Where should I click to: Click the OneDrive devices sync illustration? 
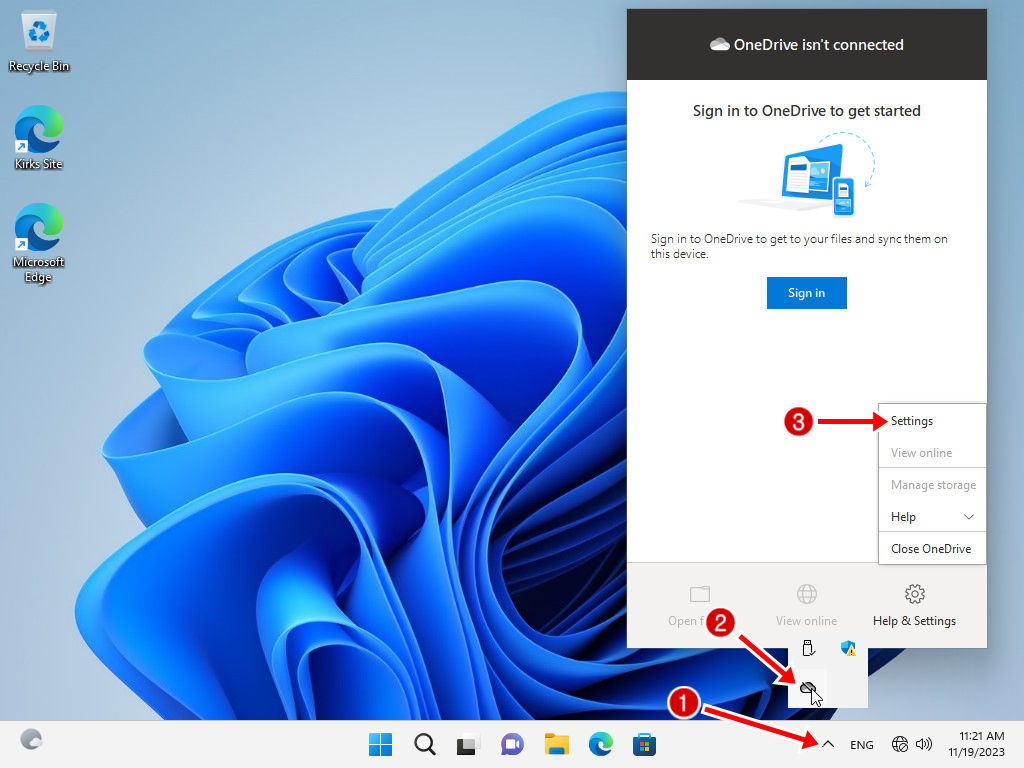pos(807,175)
